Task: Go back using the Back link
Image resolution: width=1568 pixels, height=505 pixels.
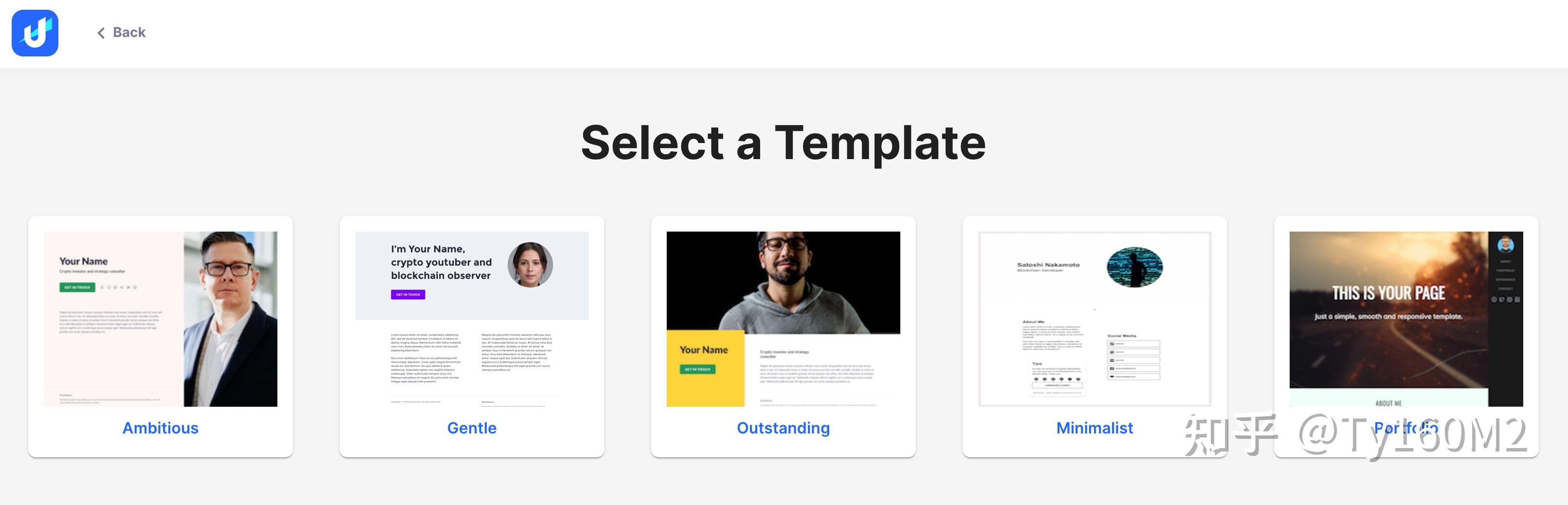Action: (129, 33)
